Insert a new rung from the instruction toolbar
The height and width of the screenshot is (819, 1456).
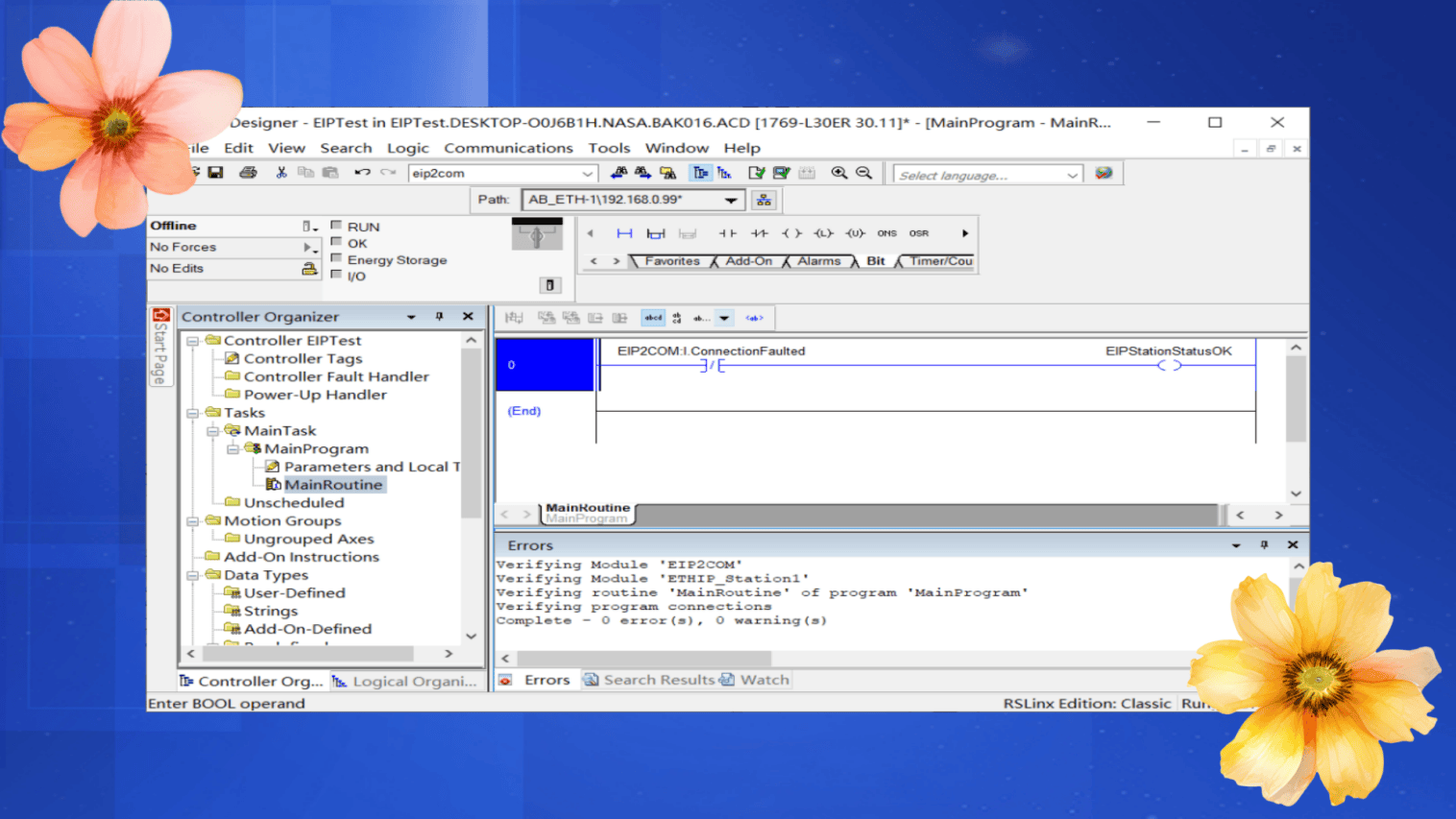pyautogui.click(x=624, y=233)
